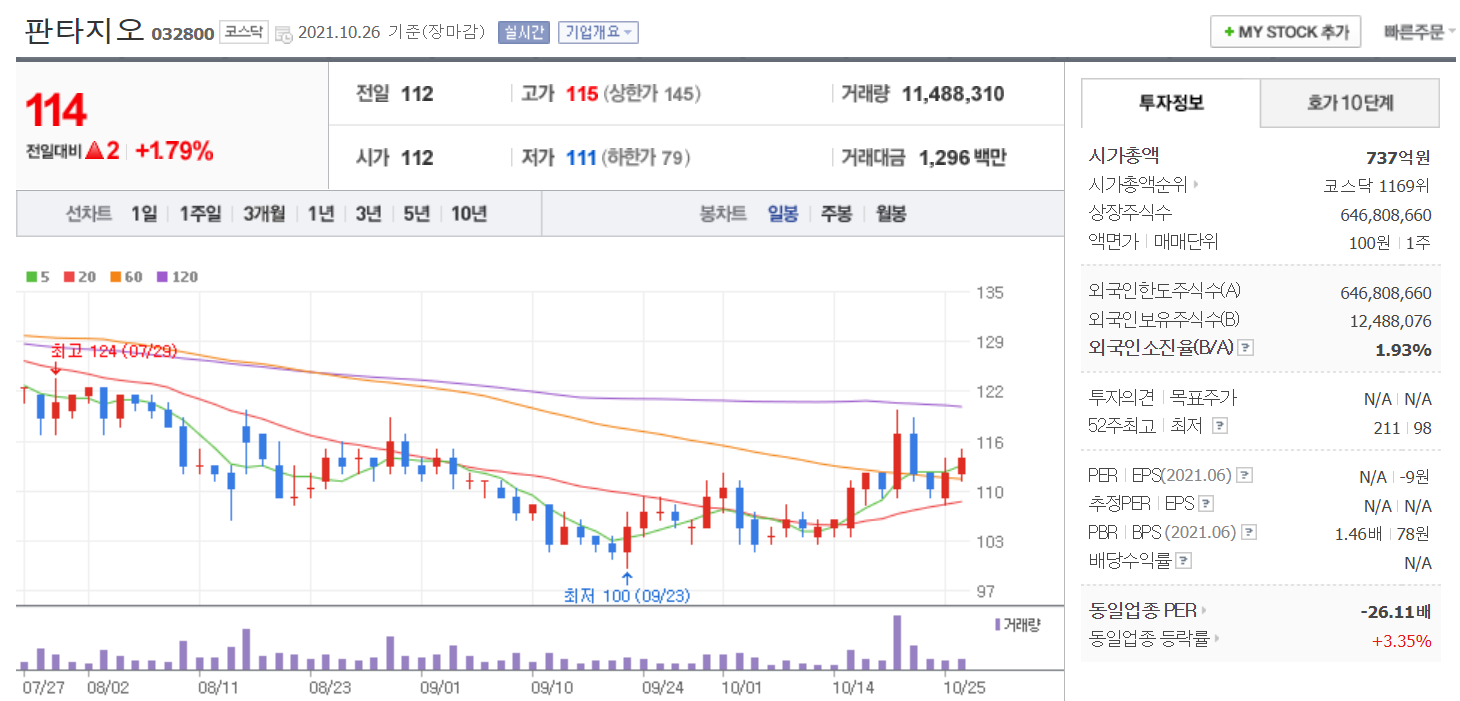Viewport: 1460px width, 701px height.
Task: Select the 3개월 line chart period
Action: pos(264,214)
